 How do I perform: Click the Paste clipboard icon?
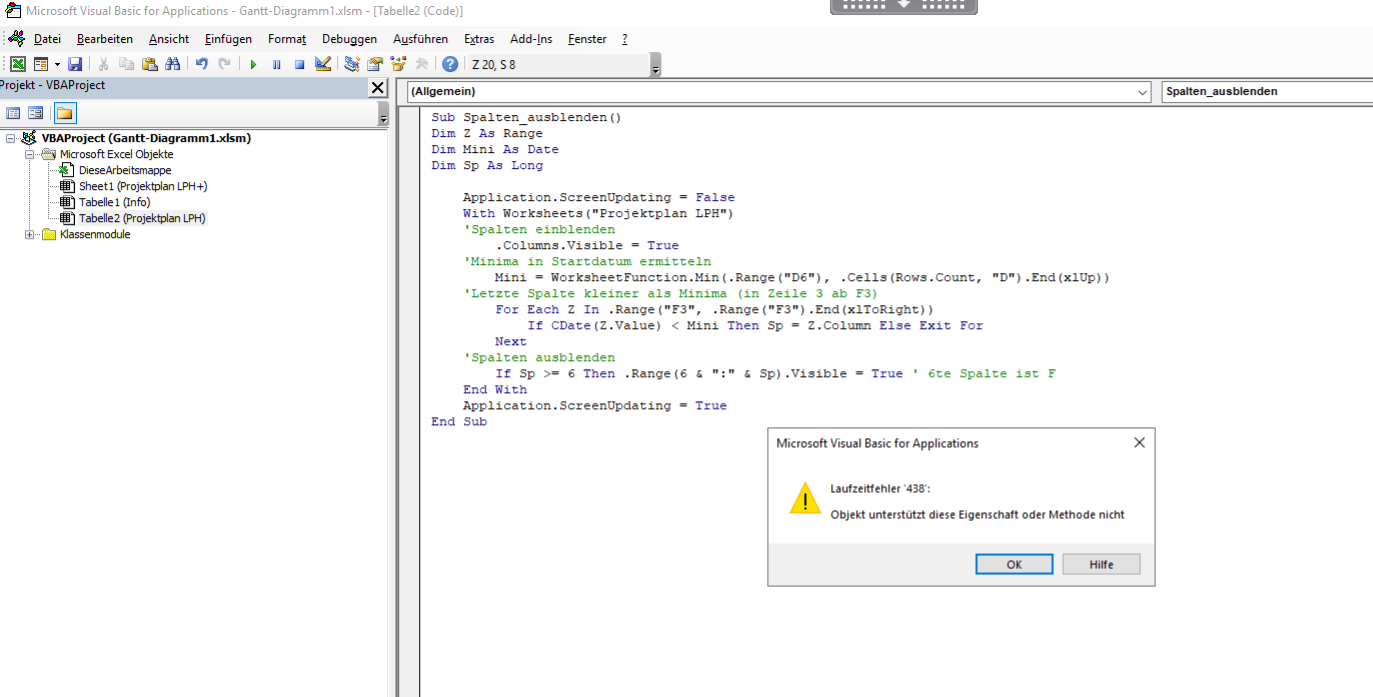[149, 64]
